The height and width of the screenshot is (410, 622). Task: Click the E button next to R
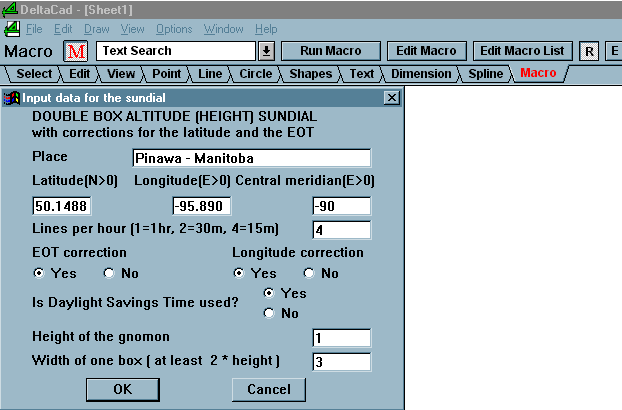[614, 51]
